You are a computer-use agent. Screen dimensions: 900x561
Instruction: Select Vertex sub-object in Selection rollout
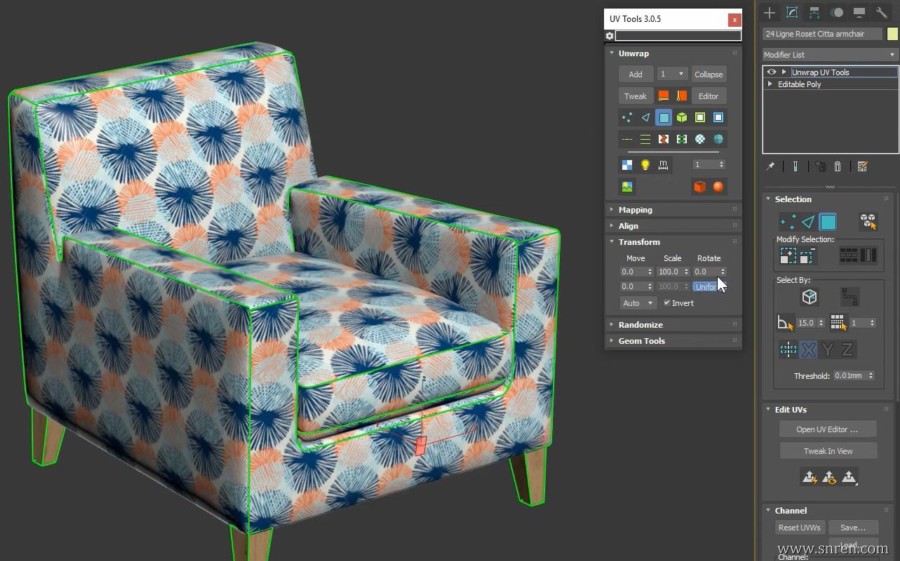pyautogui.click(x=788, y=222)
